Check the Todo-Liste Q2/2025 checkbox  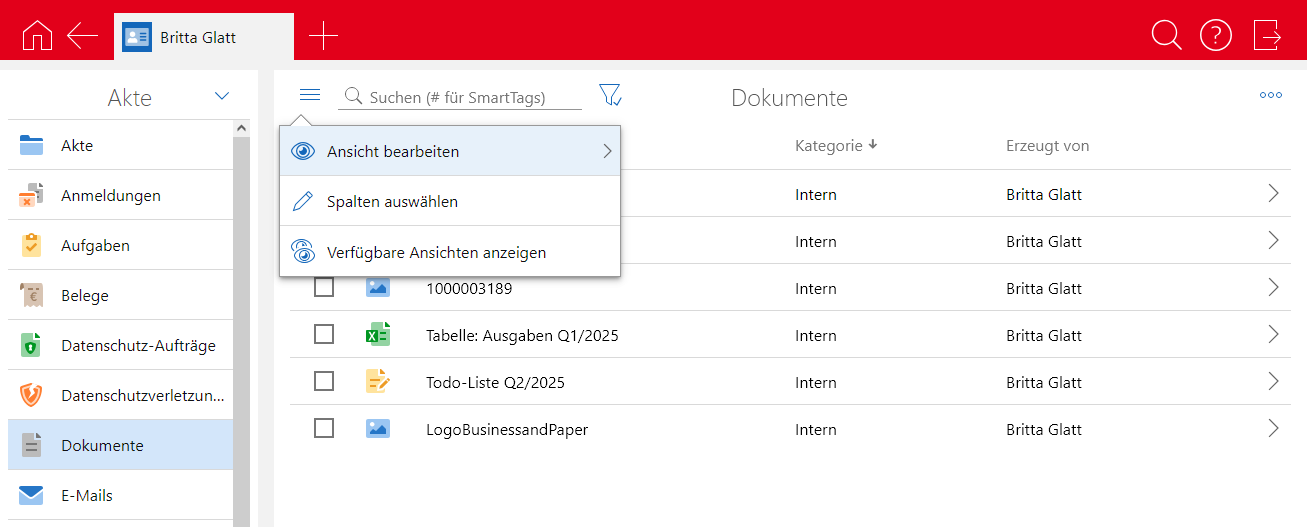pyautogui.click(x=324, y=382)
